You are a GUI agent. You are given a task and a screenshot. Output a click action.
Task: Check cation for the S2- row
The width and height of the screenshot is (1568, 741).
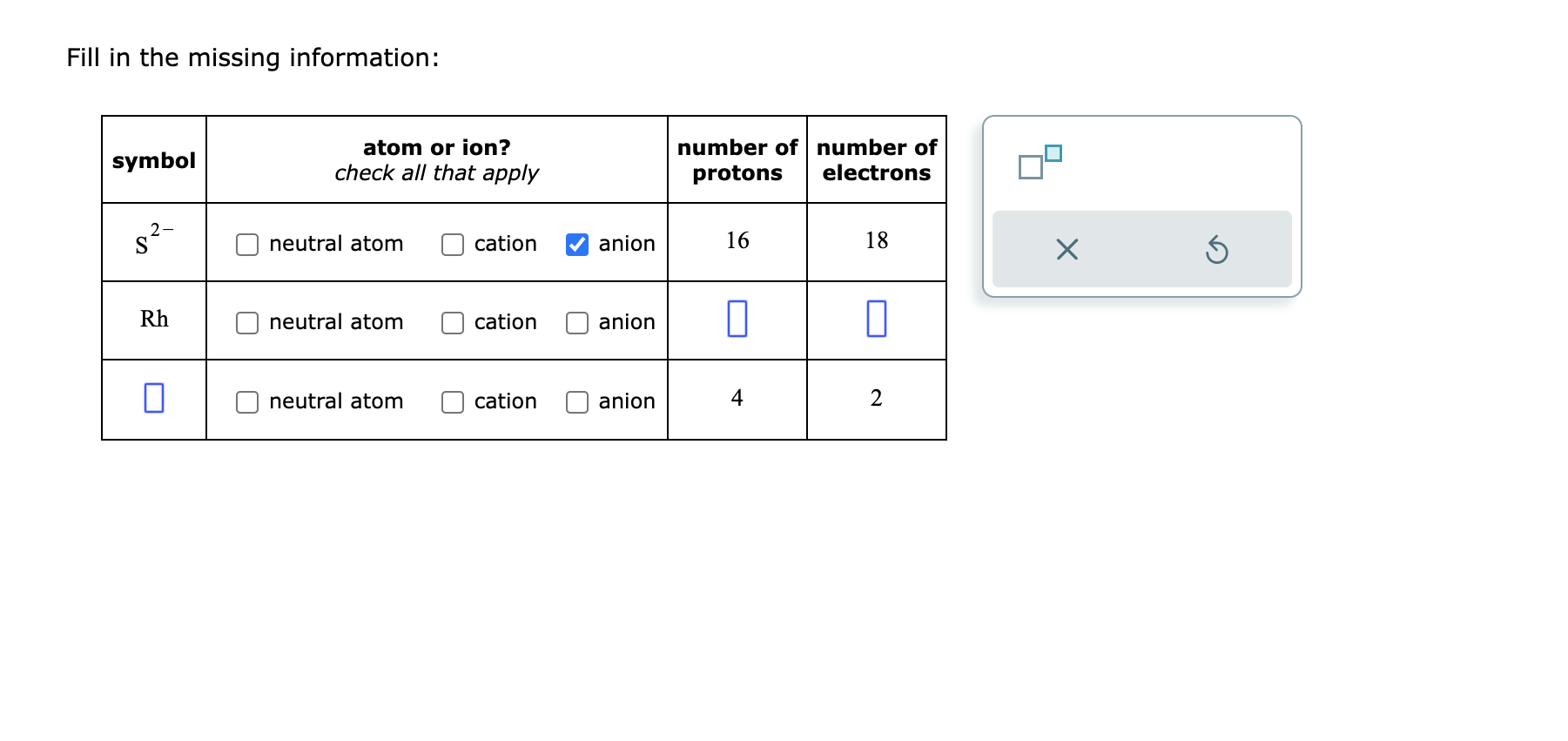click(453, 245)
